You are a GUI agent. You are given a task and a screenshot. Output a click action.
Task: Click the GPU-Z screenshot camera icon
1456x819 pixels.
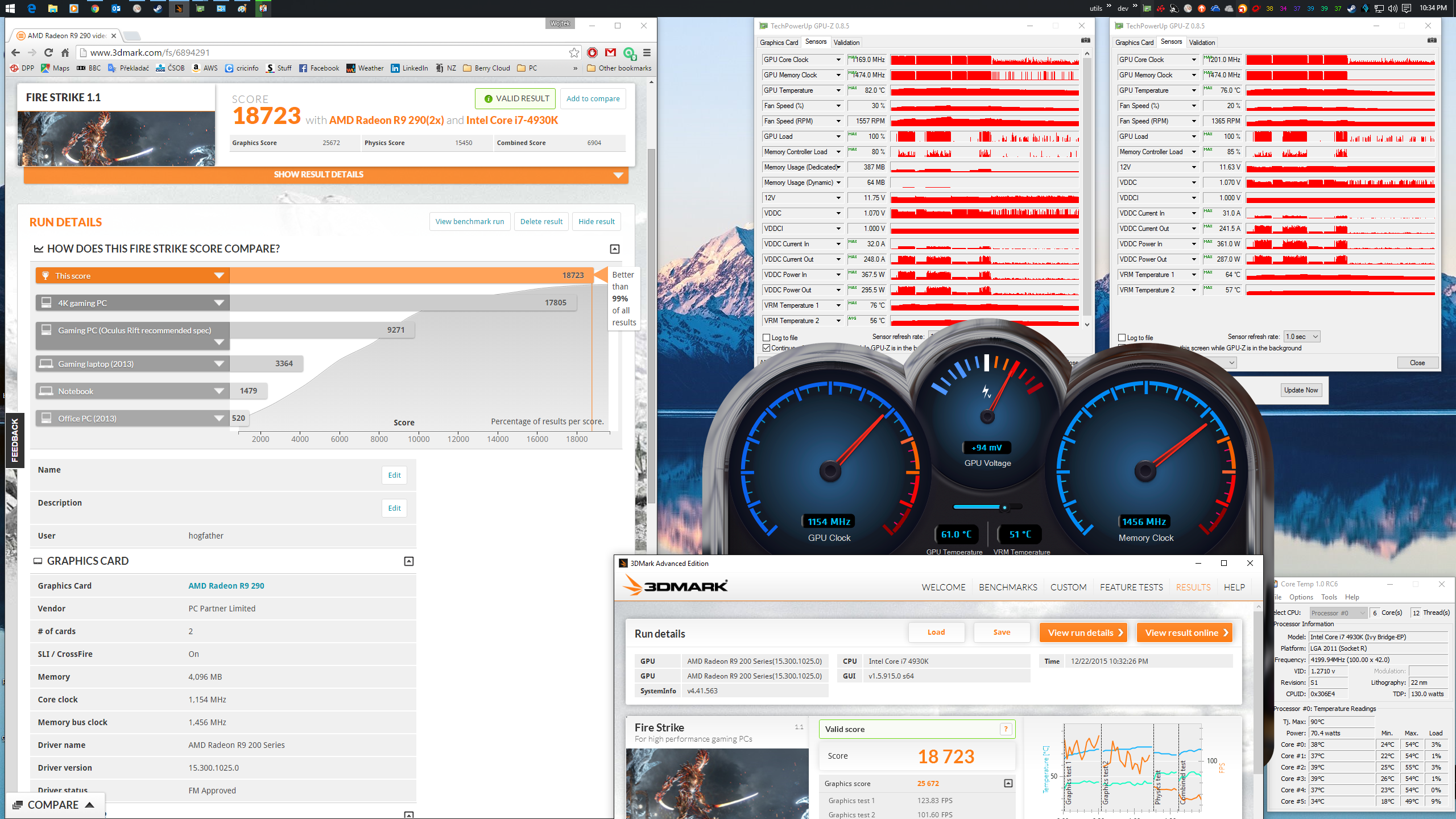point(1085,40)
